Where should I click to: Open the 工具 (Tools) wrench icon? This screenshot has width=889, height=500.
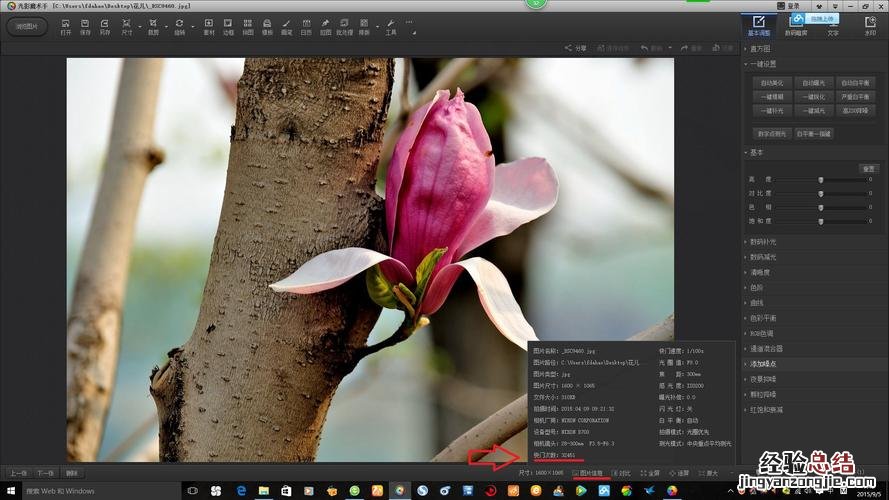click(390, 26)
